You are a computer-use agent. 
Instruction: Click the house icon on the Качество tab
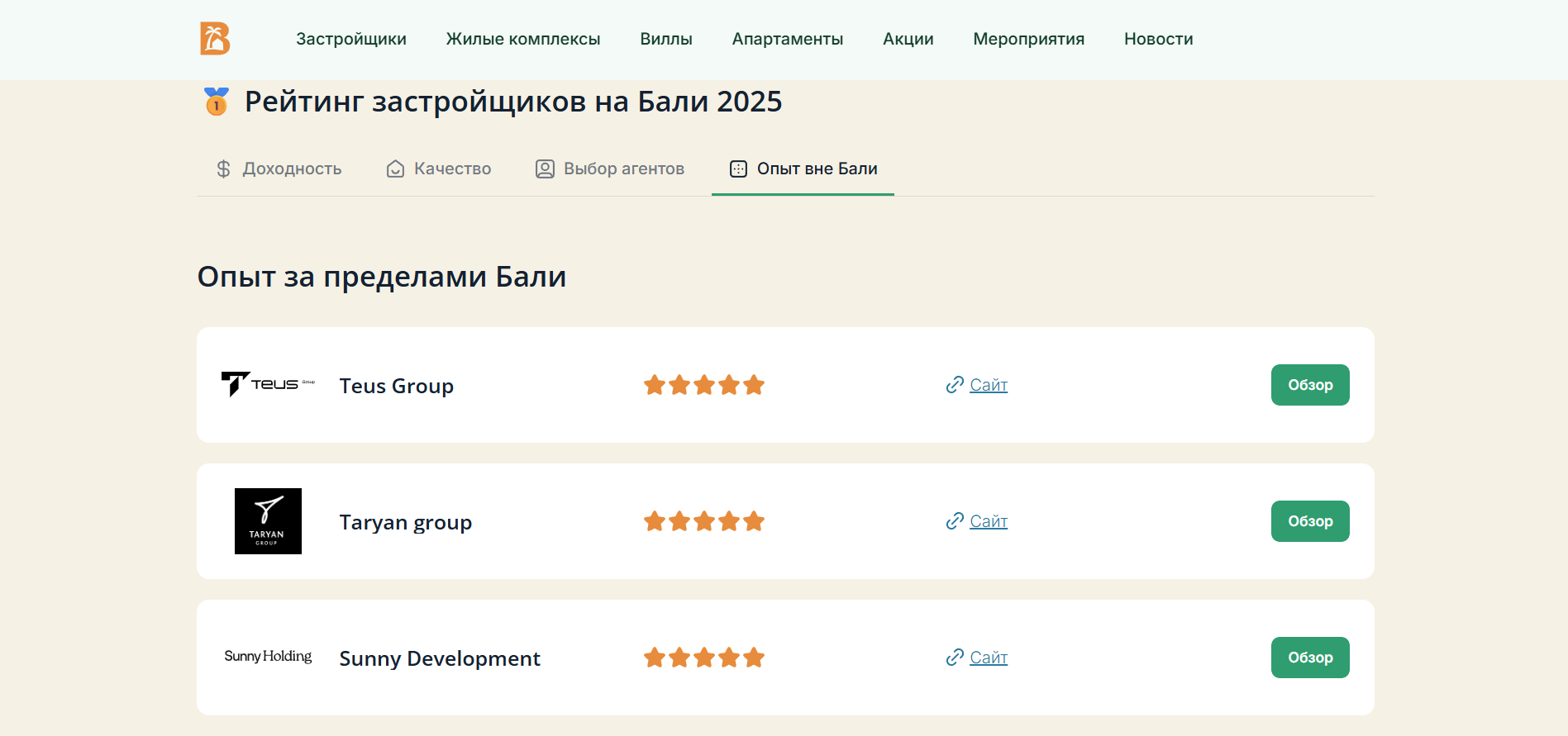[x=396, y=169]
